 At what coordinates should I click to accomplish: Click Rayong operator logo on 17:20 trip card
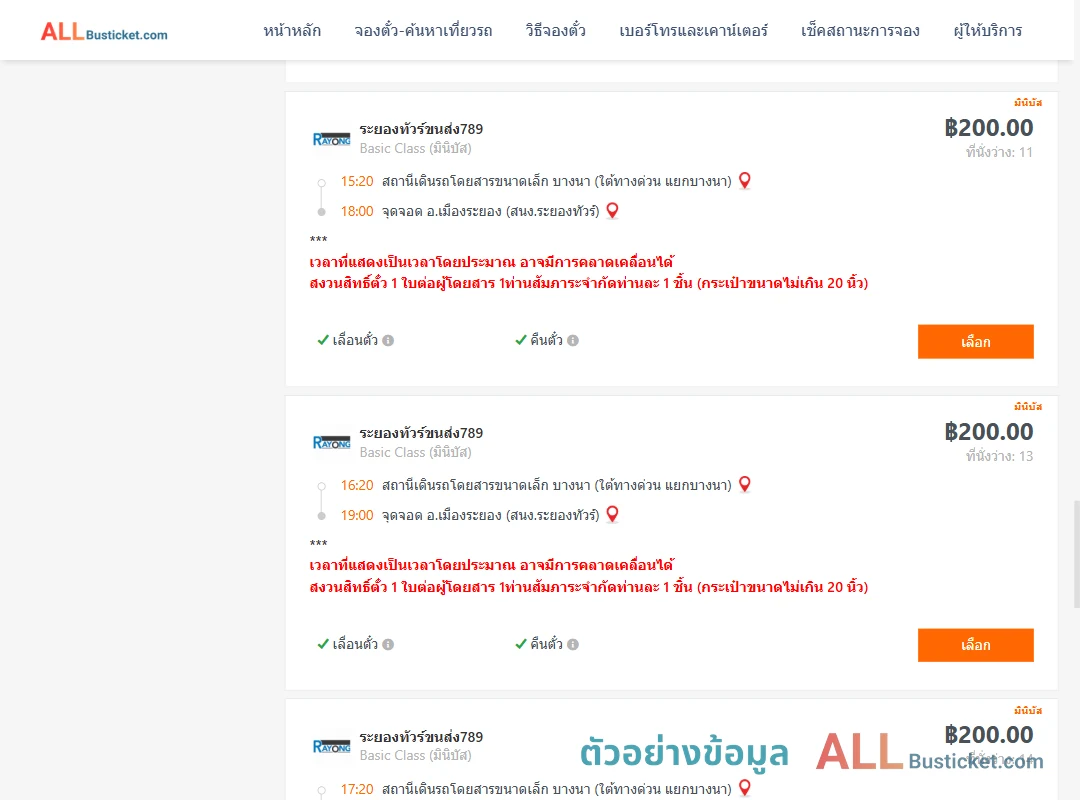click(x=331, y=746)
